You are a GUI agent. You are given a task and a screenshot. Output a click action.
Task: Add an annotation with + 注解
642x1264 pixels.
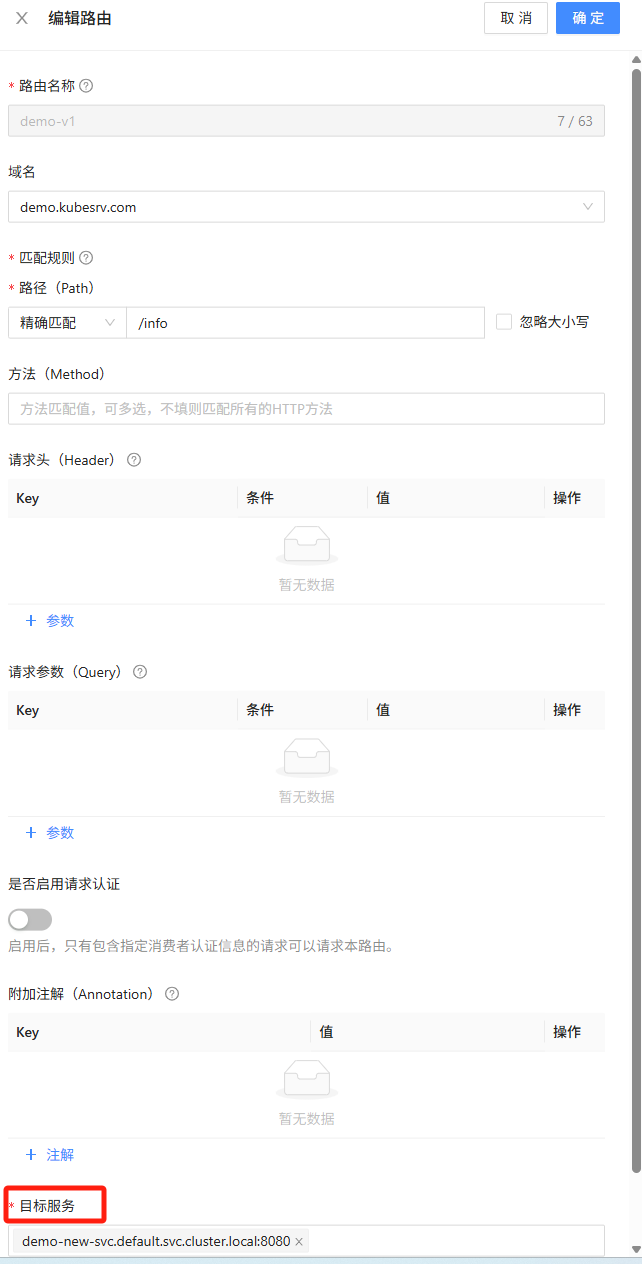(x=49, y=1155)
